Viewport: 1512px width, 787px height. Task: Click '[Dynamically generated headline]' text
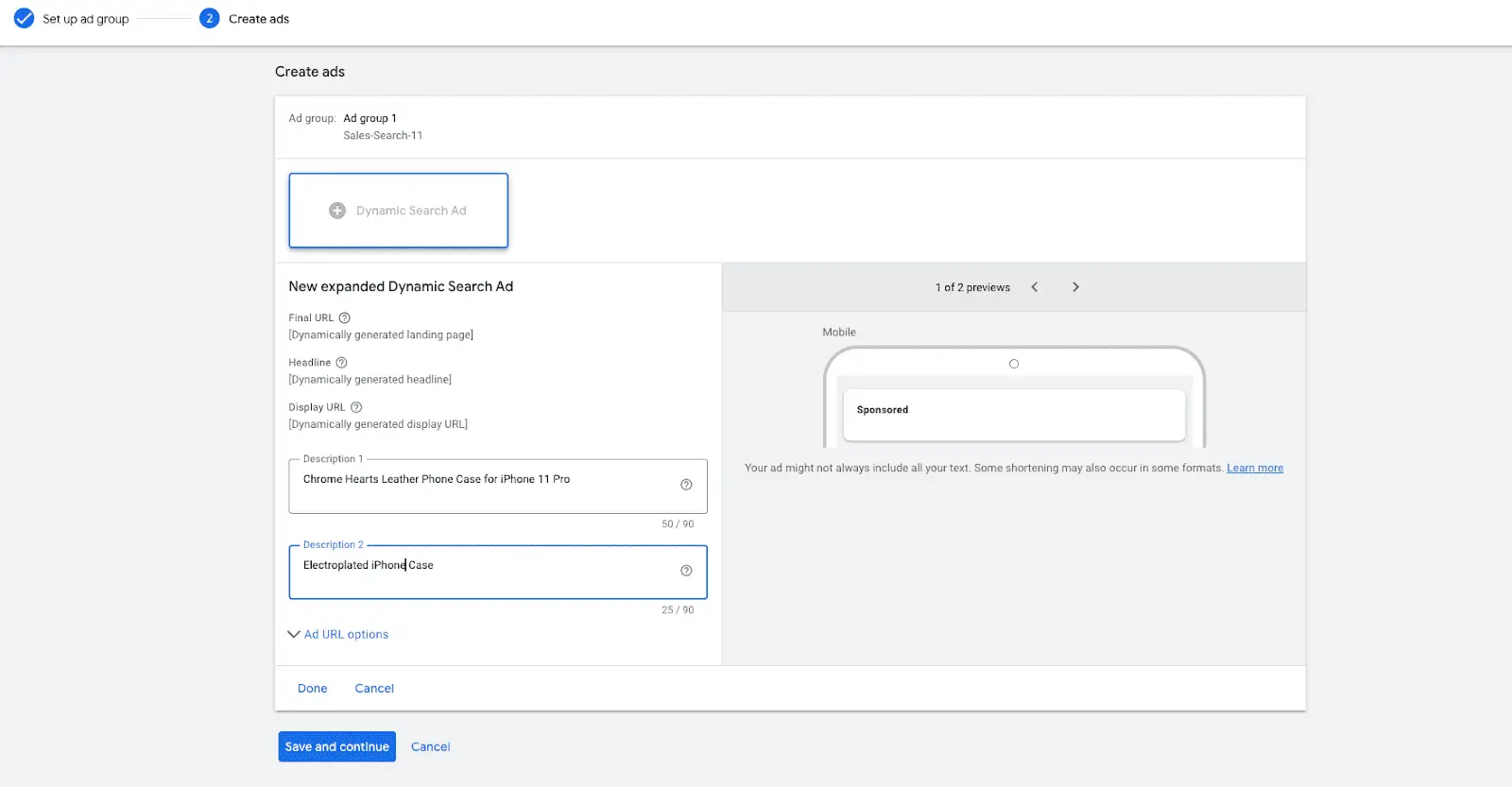370,380
